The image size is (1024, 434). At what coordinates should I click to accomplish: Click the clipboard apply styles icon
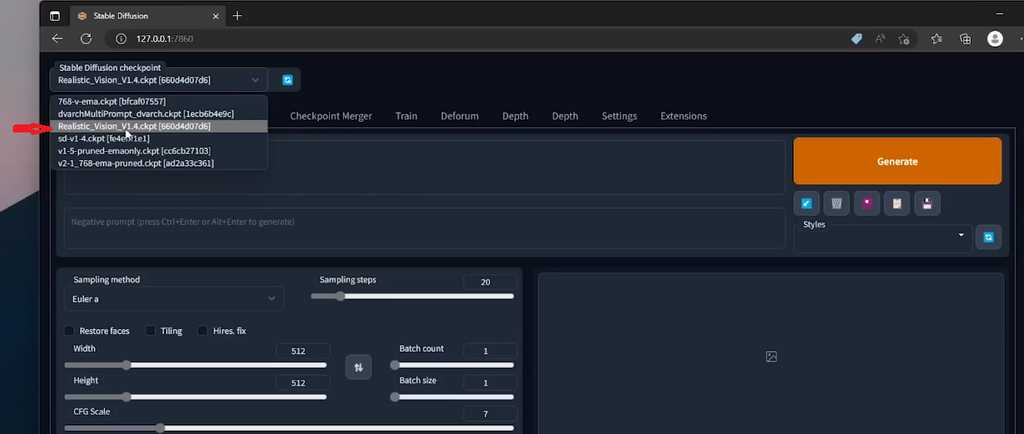tap(897, 204)
